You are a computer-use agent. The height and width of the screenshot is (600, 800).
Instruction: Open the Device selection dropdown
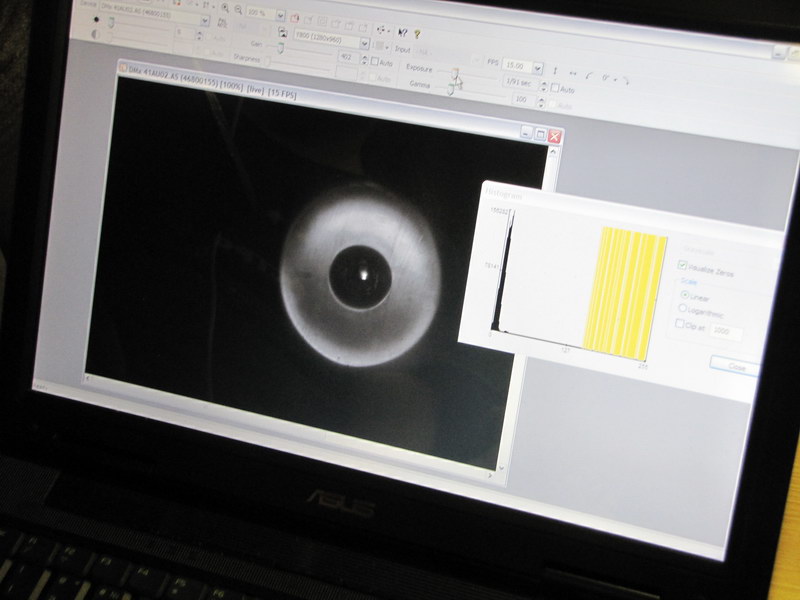205,21
